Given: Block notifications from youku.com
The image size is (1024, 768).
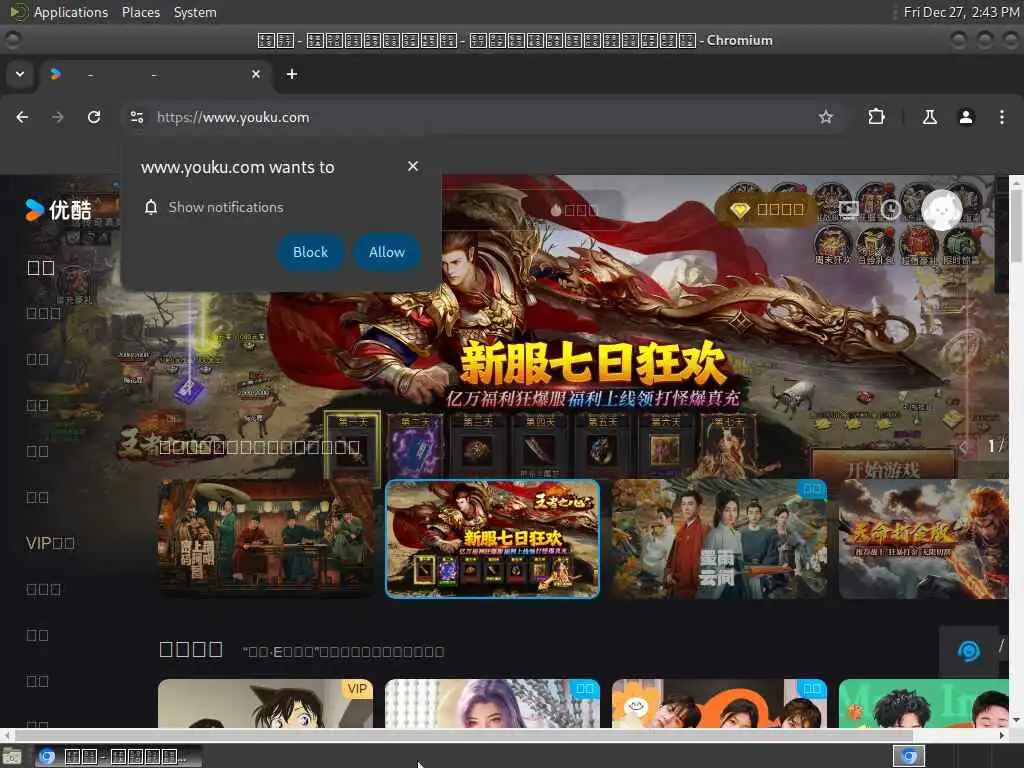Looking at the screenshot, I should coord(310,252).
